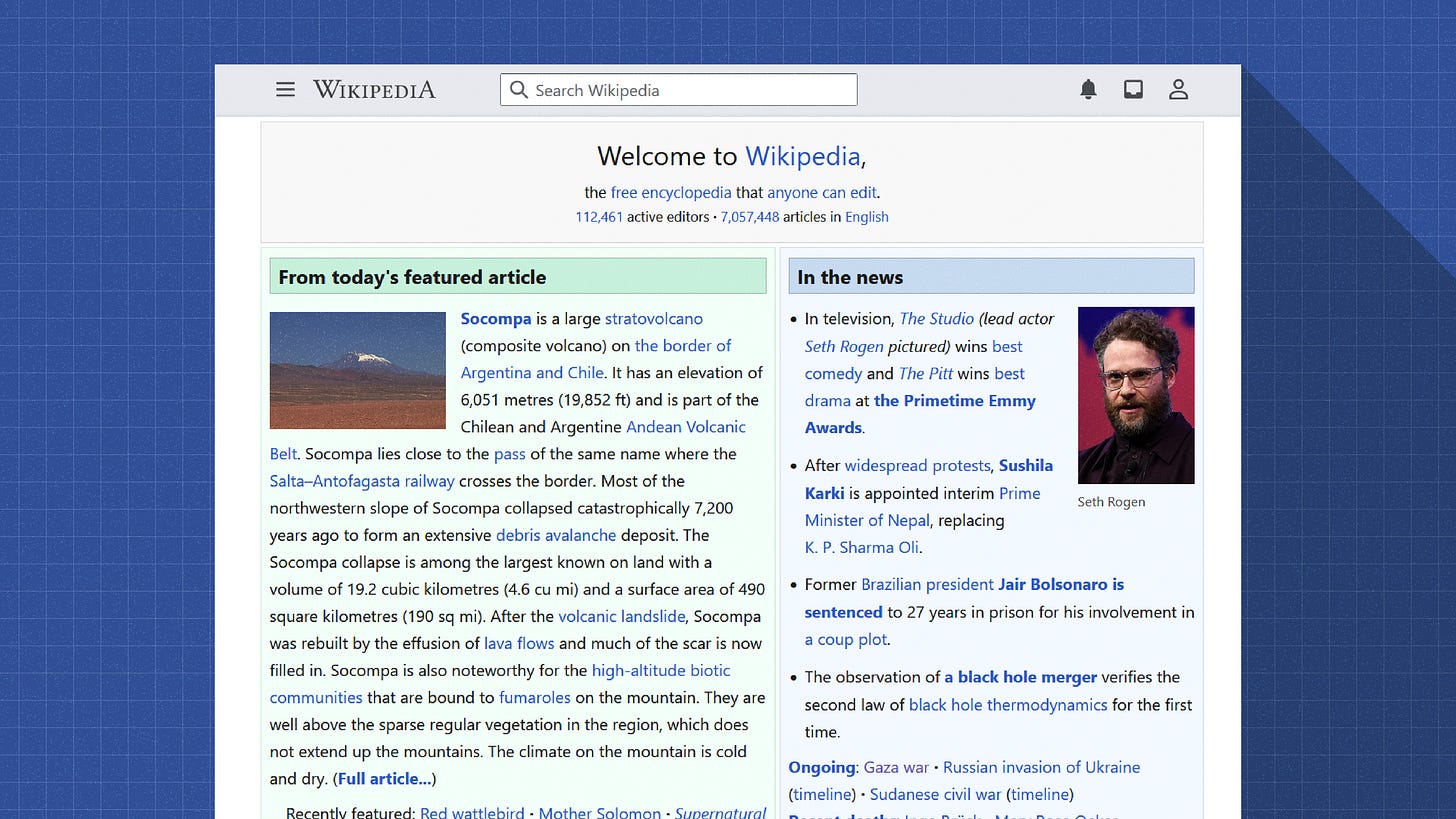Screen dimensions: 1456x819
Task: Open the debris avalanche link
Action: [x=556, y=535]
